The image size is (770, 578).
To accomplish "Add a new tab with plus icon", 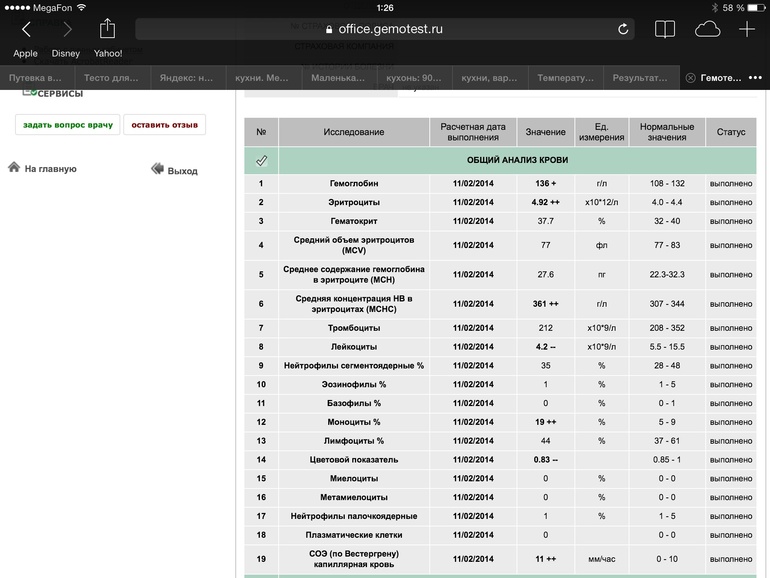I will tap(747, 30).
